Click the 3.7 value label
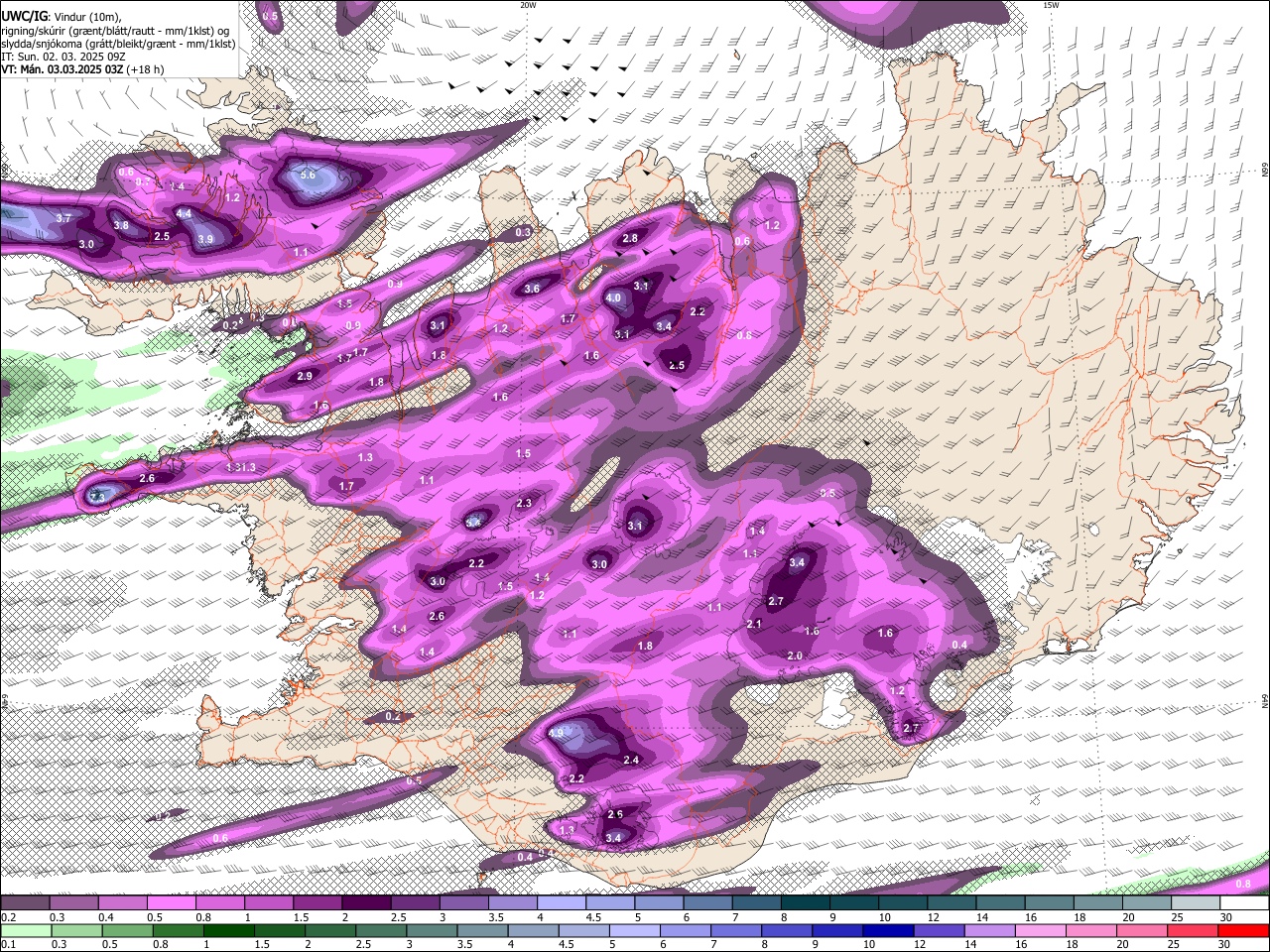 click(x=63, y=217)
